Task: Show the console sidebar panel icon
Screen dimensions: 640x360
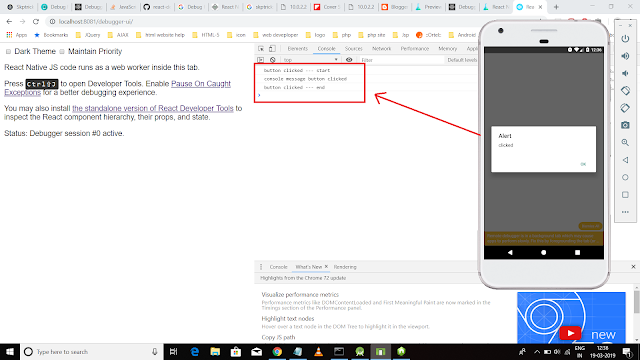Action: 260,60
